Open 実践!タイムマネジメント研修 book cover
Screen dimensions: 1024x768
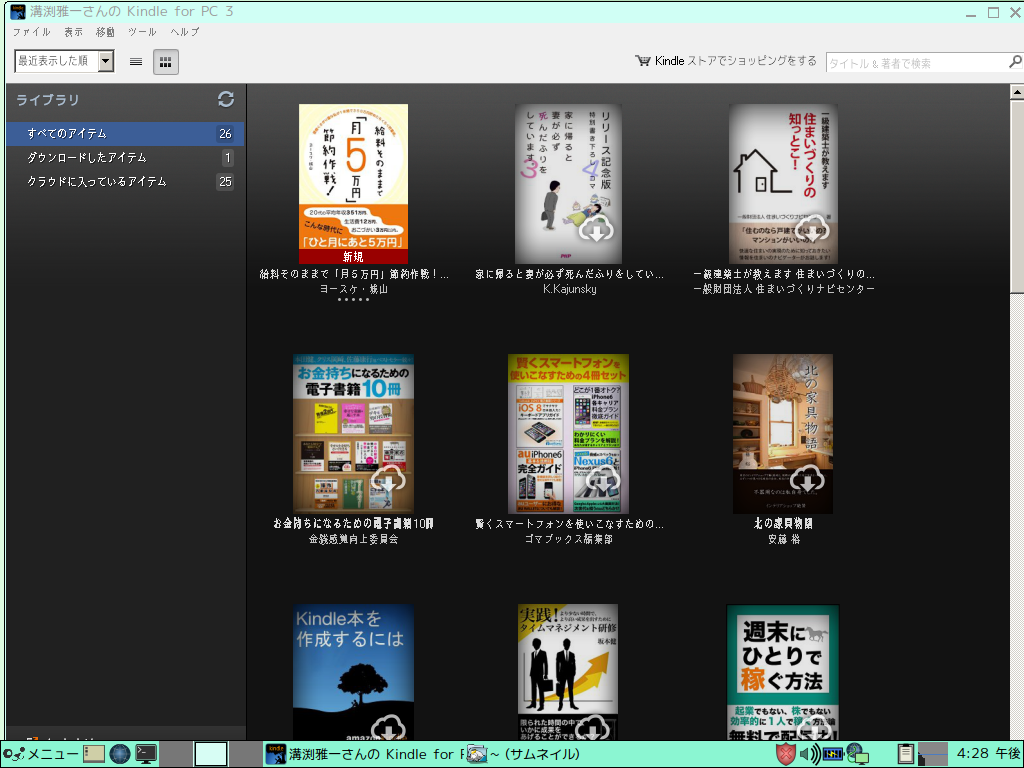[568, 671]
